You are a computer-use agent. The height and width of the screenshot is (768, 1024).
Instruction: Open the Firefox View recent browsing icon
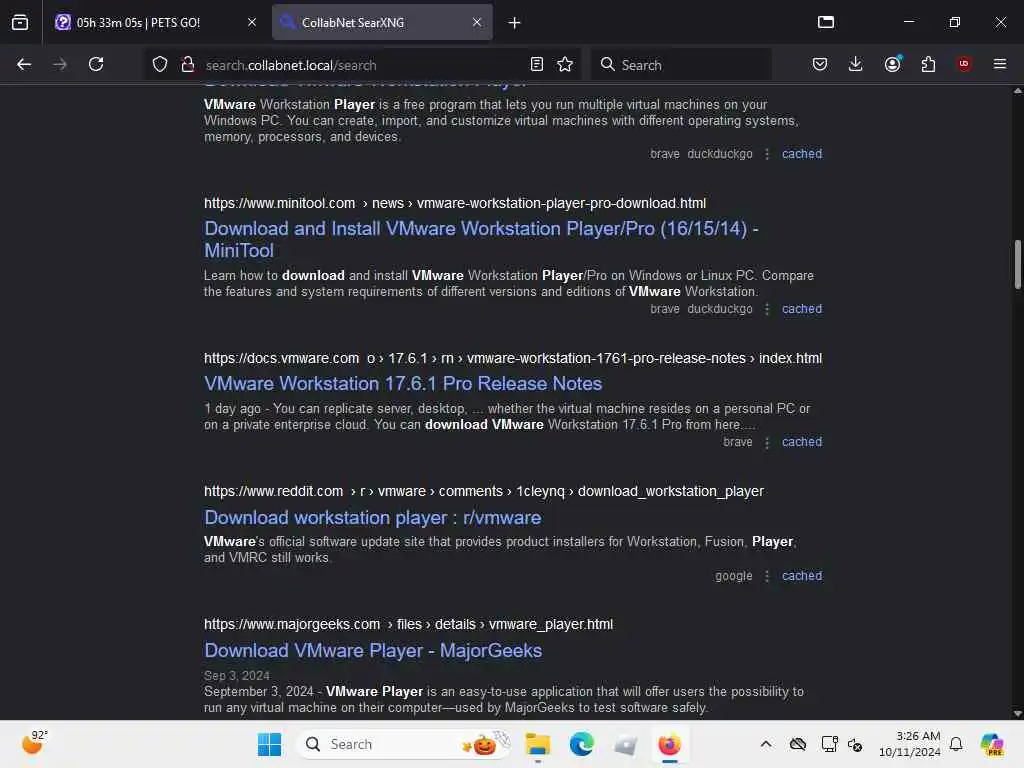point(20,22)
